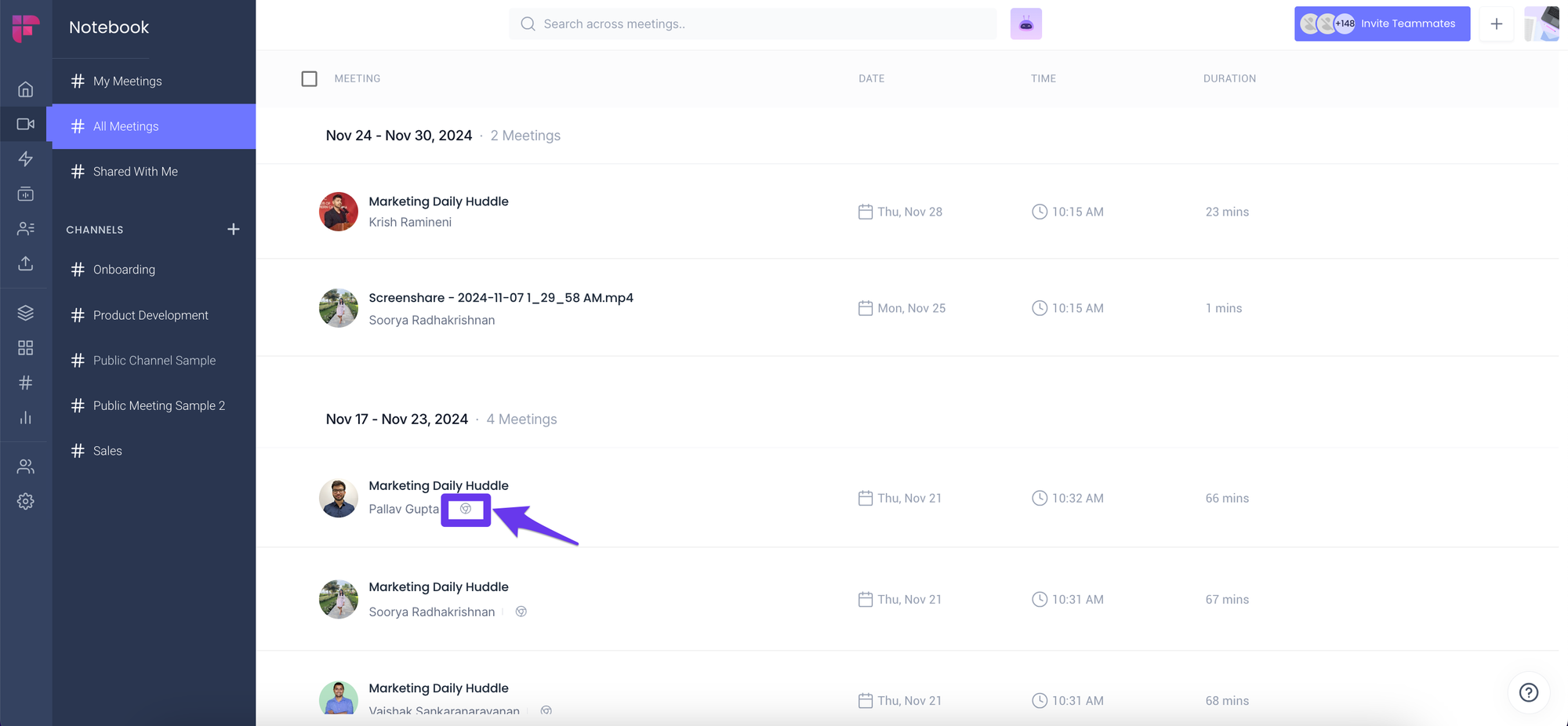Select the Home icon in the sidebar
Image resolution: width=1568 pixels, height=726 pixels.
tap(26, 89)
